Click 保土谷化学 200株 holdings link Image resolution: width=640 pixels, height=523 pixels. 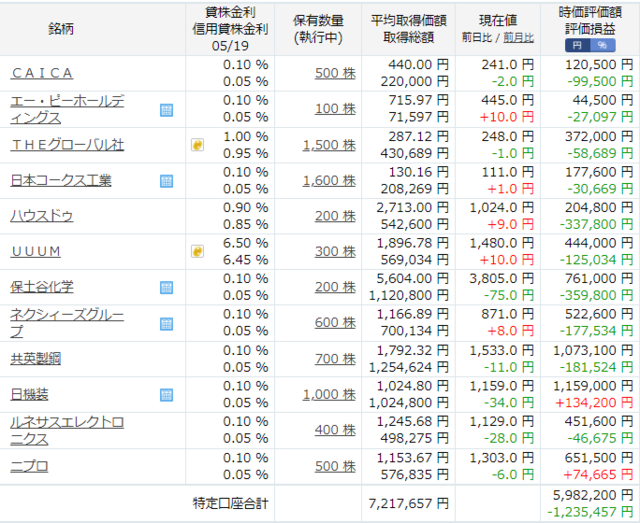click(x=335, y=287)
